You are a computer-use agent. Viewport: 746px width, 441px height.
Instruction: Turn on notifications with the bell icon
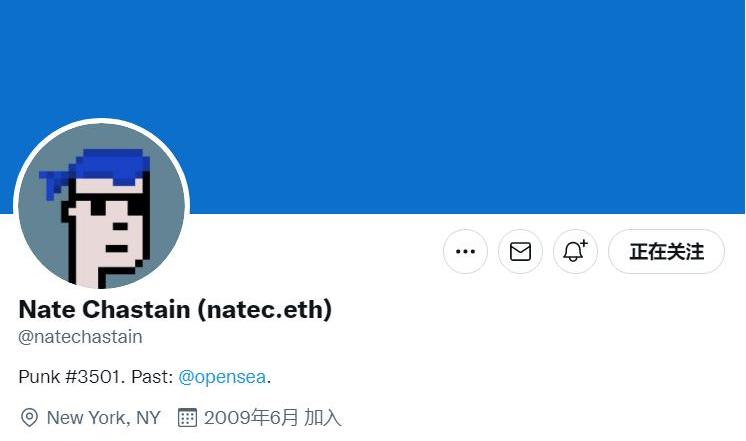point(575,251)
